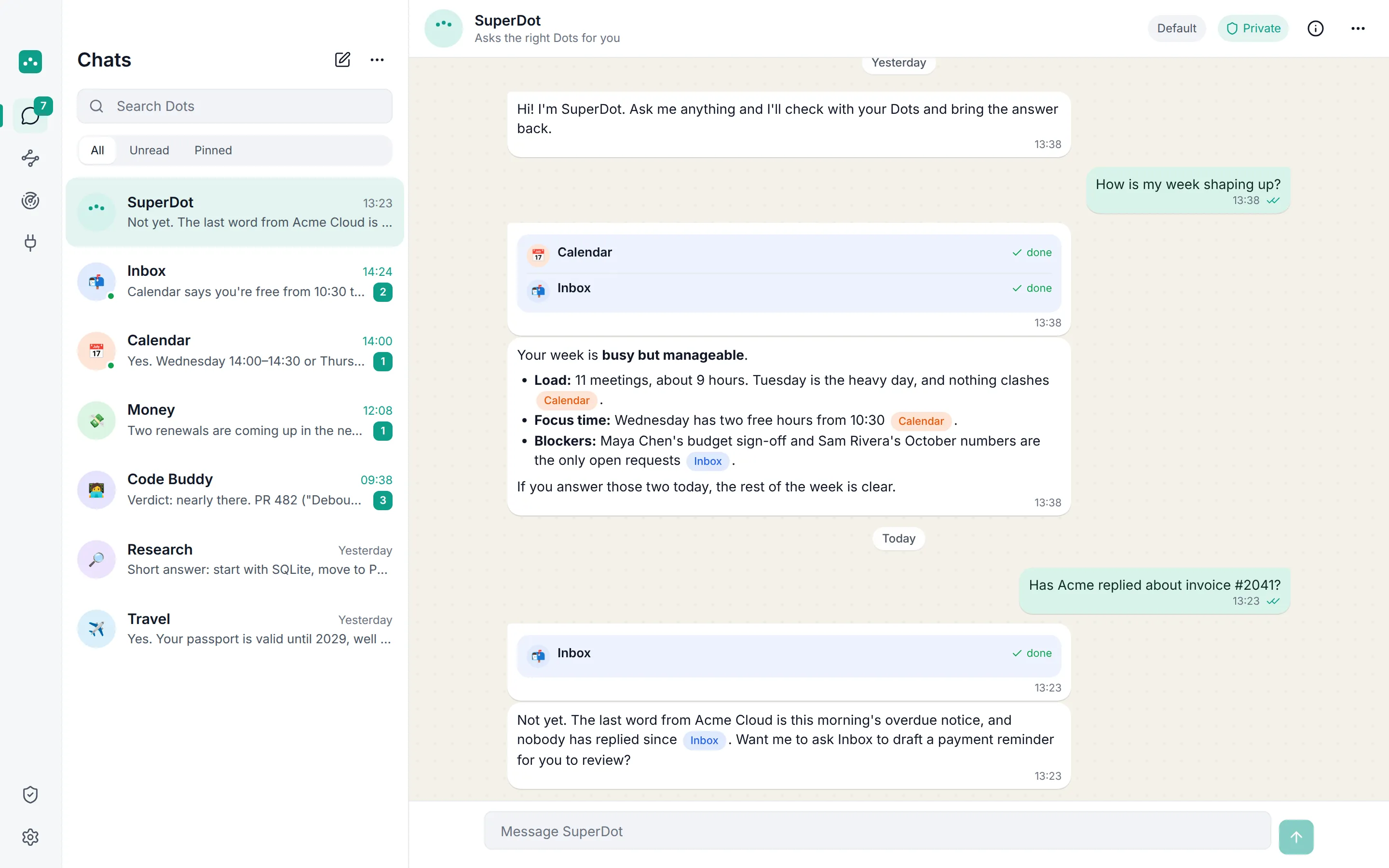Image resolution: width=1389 pixels, height=868 pixels.
Task: Click the SuperDot avatar in the chat header
Action: (444, 29)
